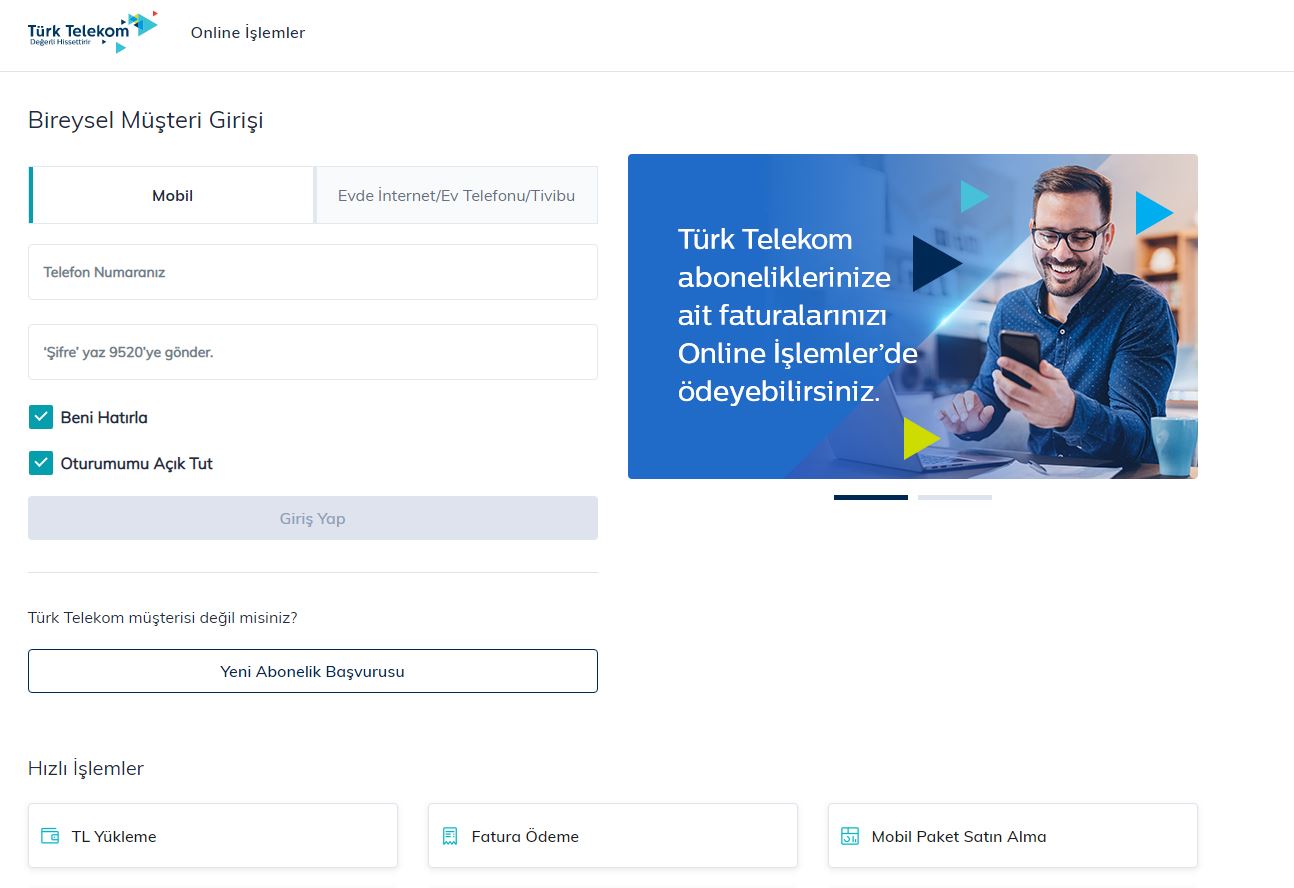Click the Türk Telekom logo
Screen dimensions: 1294x888
click(x=92, y=32)
